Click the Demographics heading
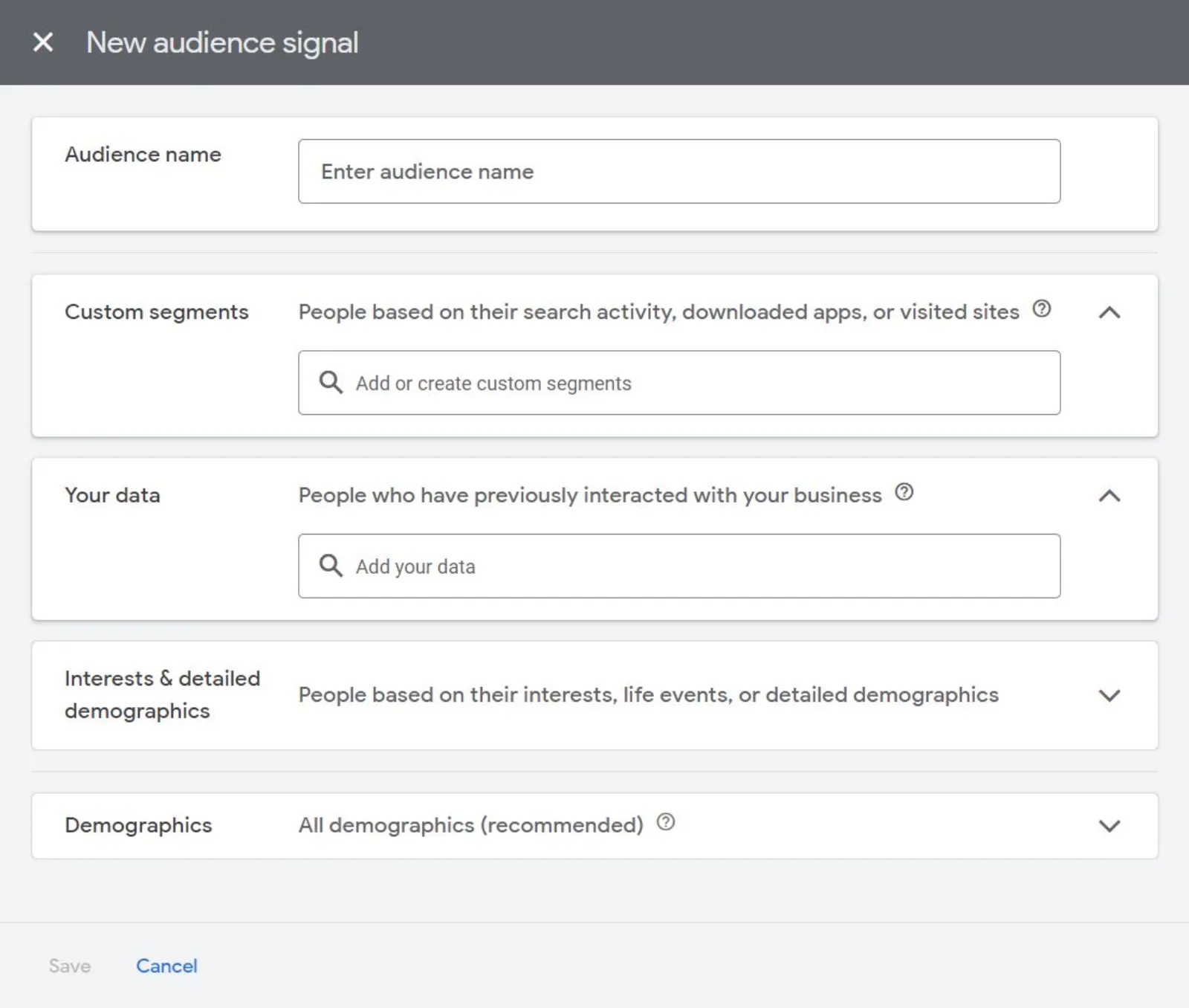Image resolution: width=1189 pixels, height=1008 pixels. click(138, 825)
